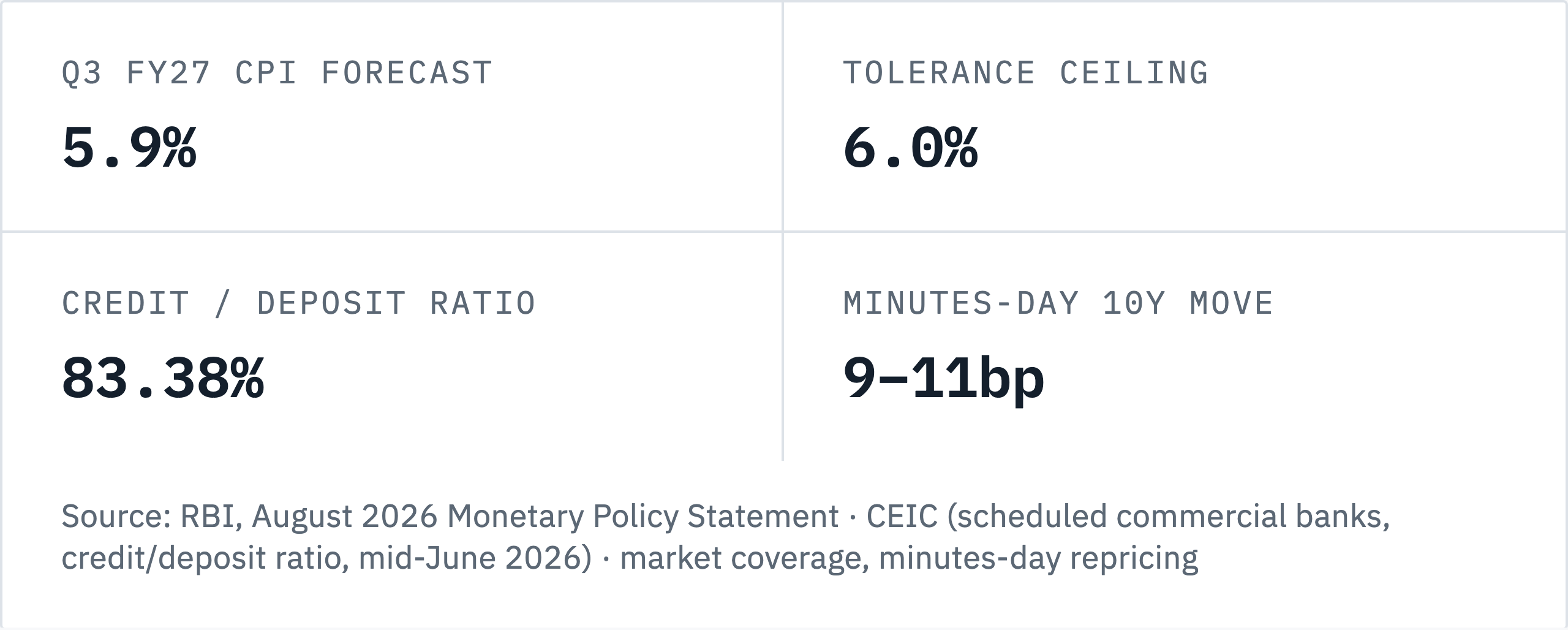Select the 83.38% ratio figure

coord(163,378)
